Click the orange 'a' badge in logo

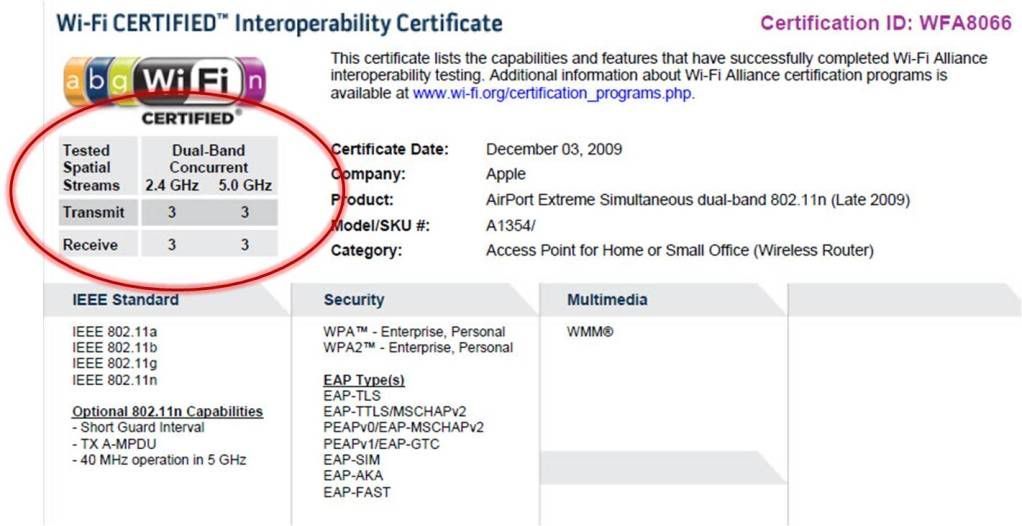[74, 81]
